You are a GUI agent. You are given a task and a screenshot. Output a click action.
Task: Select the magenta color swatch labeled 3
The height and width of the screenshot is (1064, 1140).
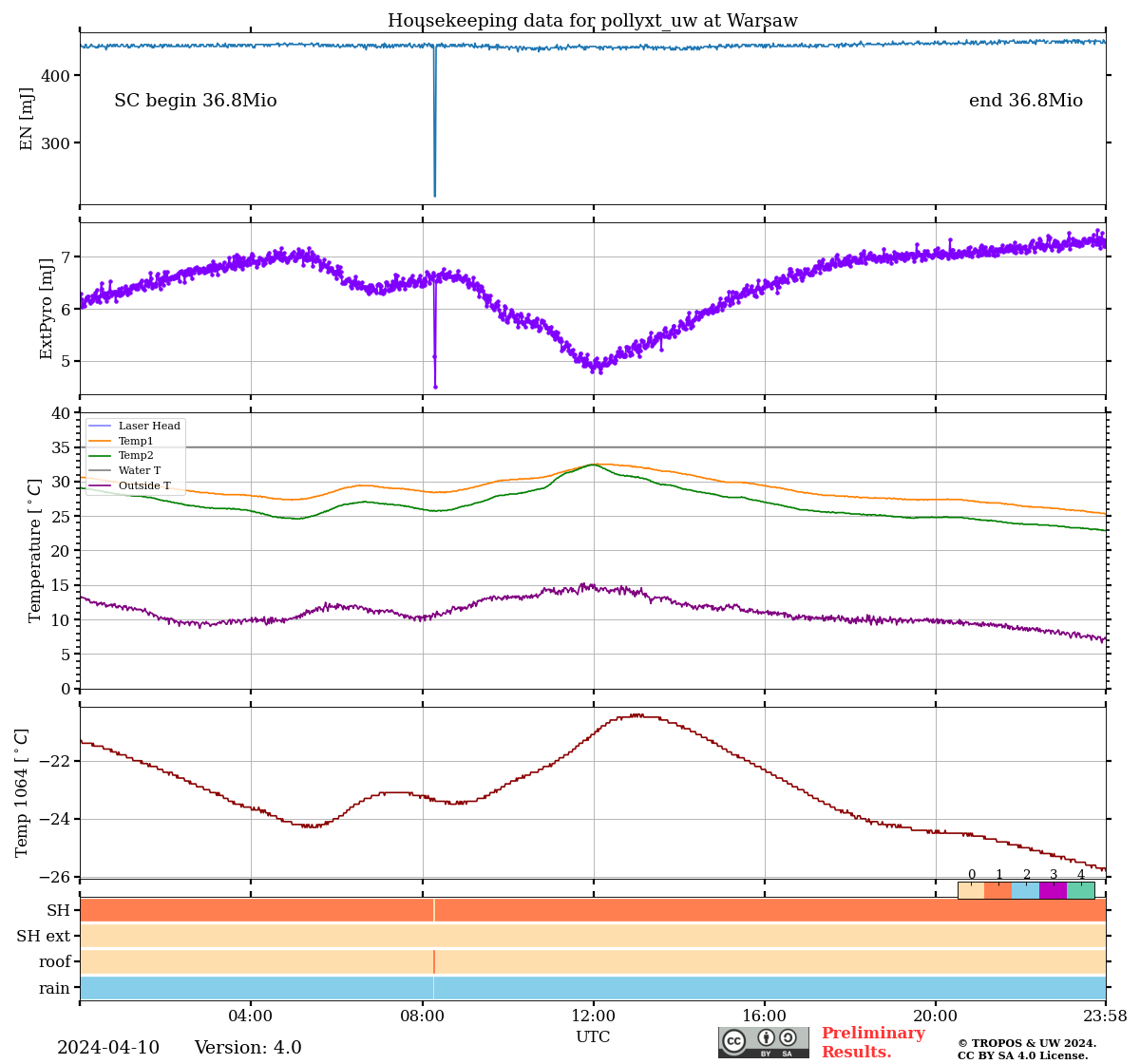pos(1054,890)
